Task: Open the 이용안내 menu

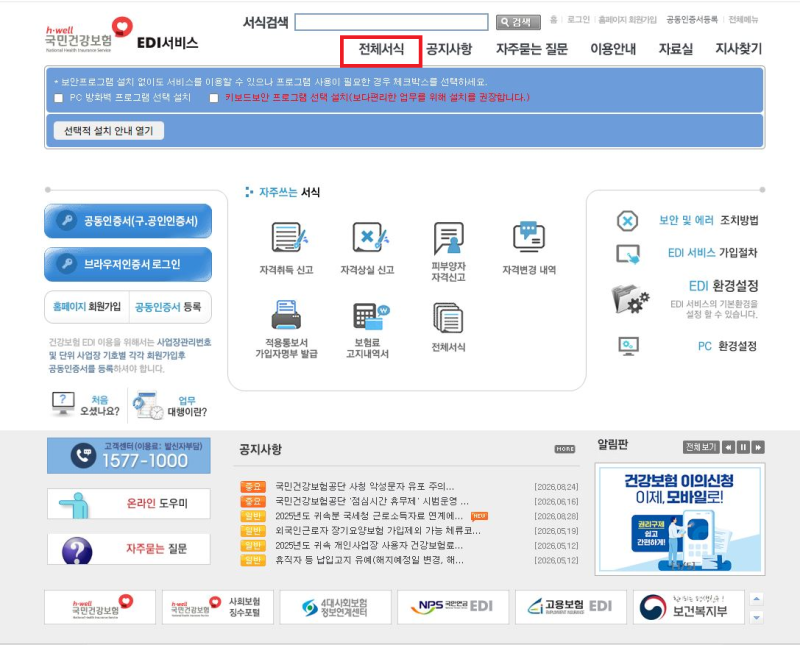Action: 613,49
